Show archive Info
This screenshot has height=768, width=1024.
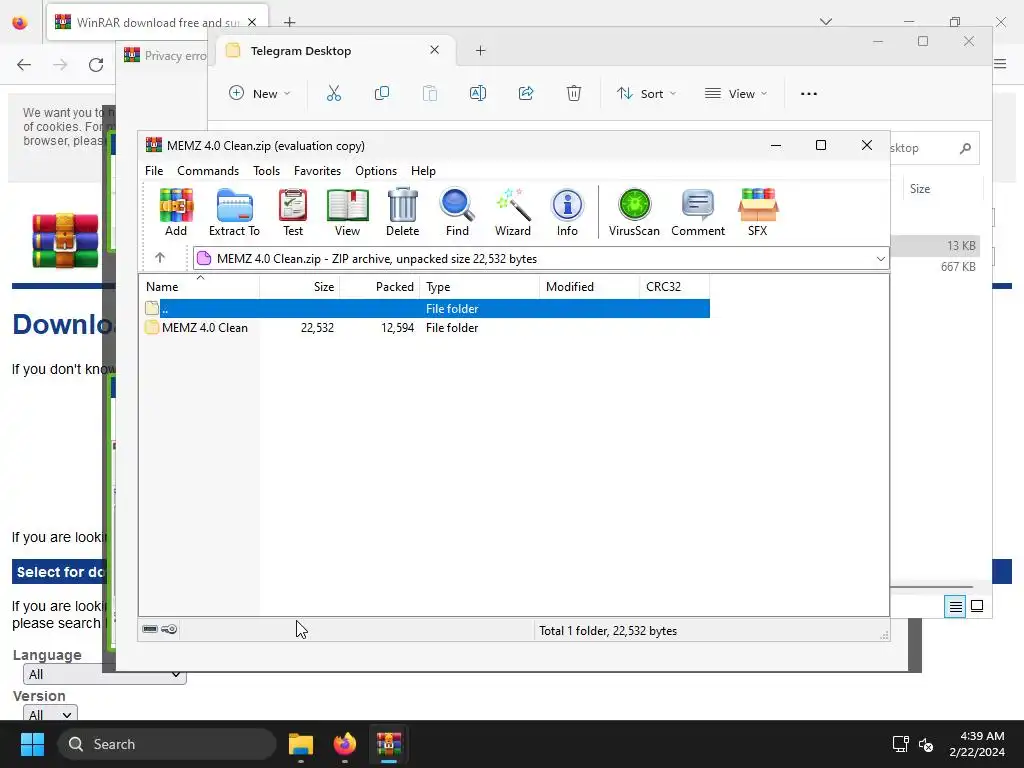pos(567,212)
